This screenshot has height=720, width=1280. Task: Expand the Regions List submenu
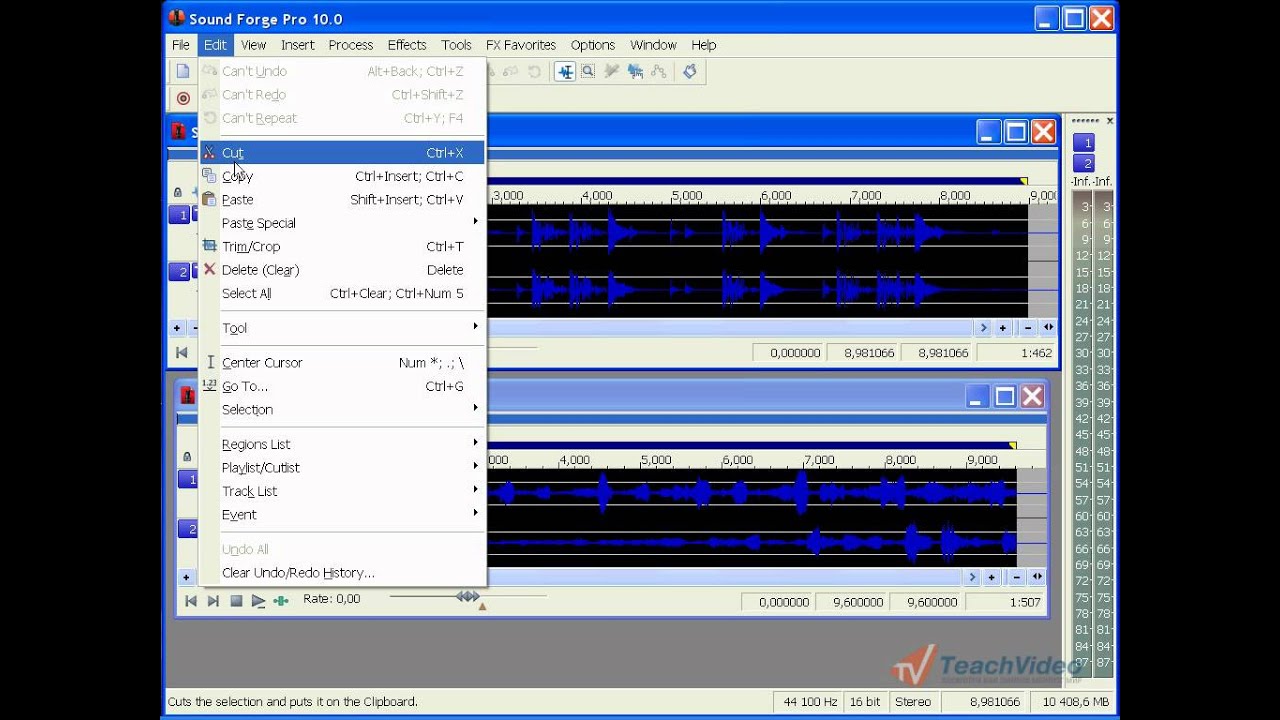coord(341,444)
